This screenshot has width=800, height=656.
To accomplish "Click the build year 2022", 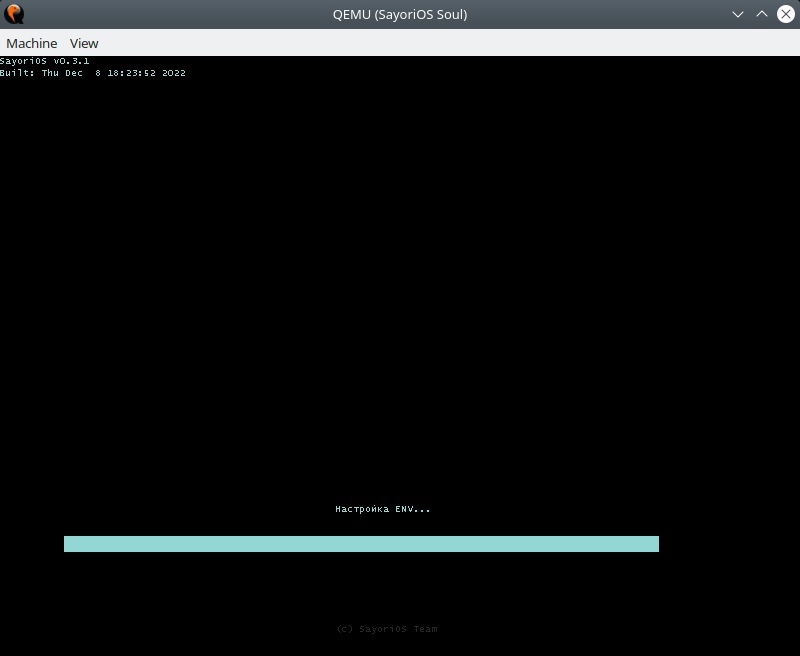I will [174, 73].
